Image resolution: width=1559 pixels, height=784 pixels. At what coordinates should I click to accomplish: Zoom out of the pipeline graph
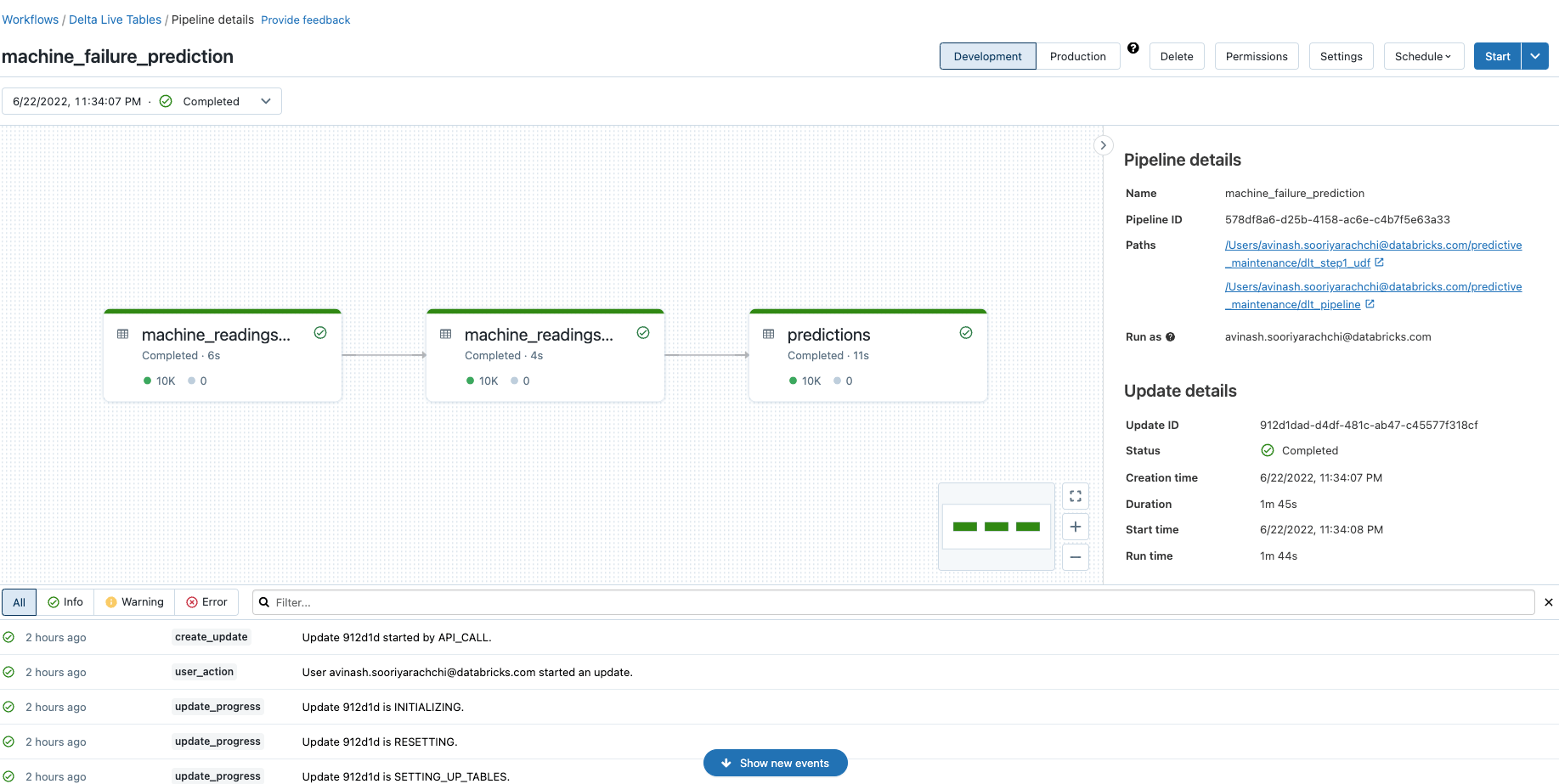coord(1075,557)
